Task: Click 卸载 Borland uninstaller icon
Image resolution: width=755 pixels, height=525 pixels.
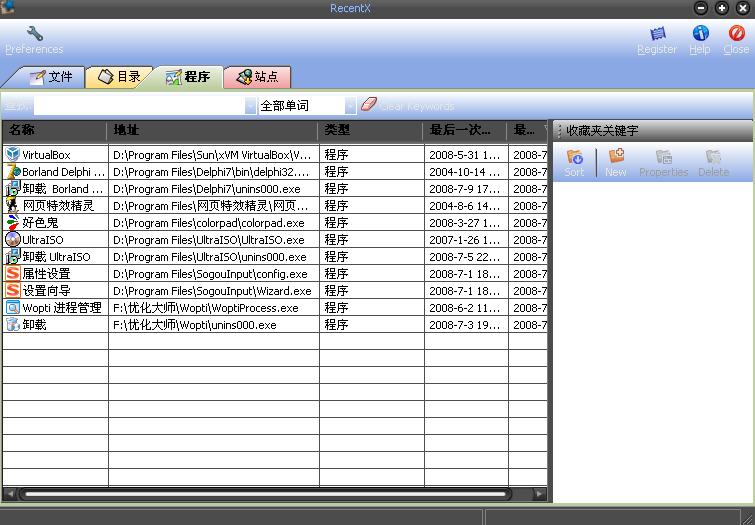Action: pyautogui.click(x=13, y=188)
